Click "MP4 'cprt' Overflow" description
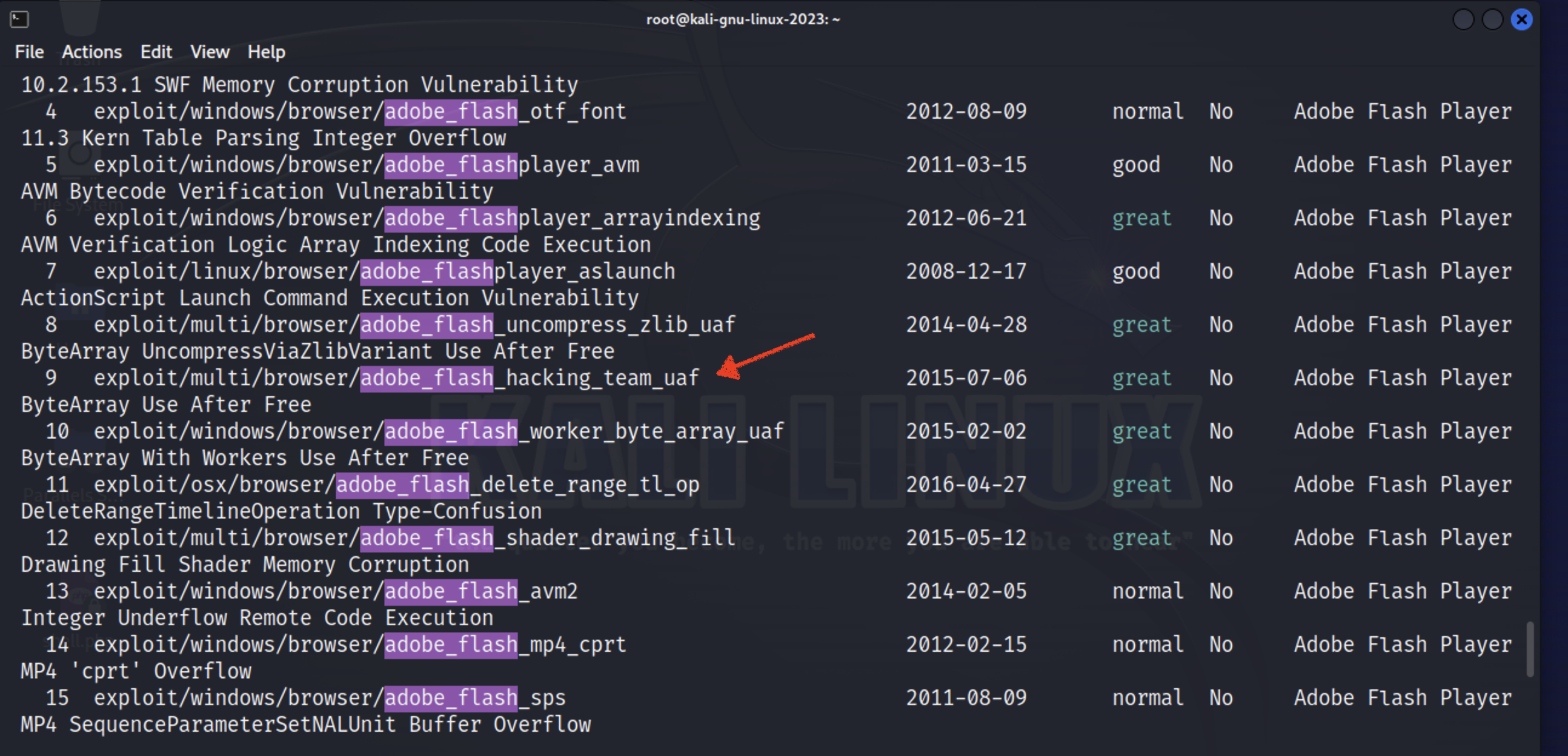This screenshot has width=1568, height=756. tap(136, 671)
